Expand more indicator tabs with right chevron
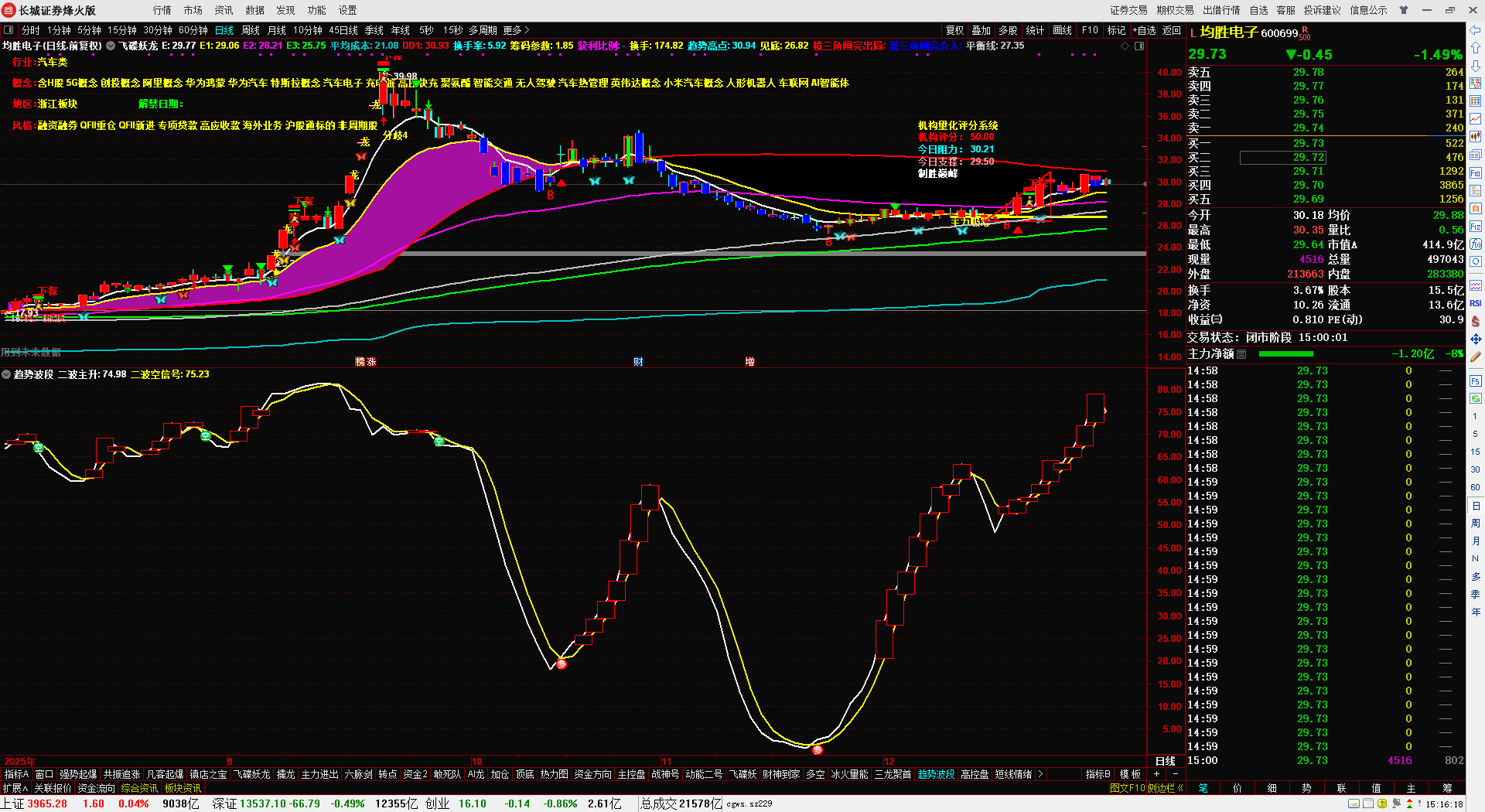 tap(1040, 774)
